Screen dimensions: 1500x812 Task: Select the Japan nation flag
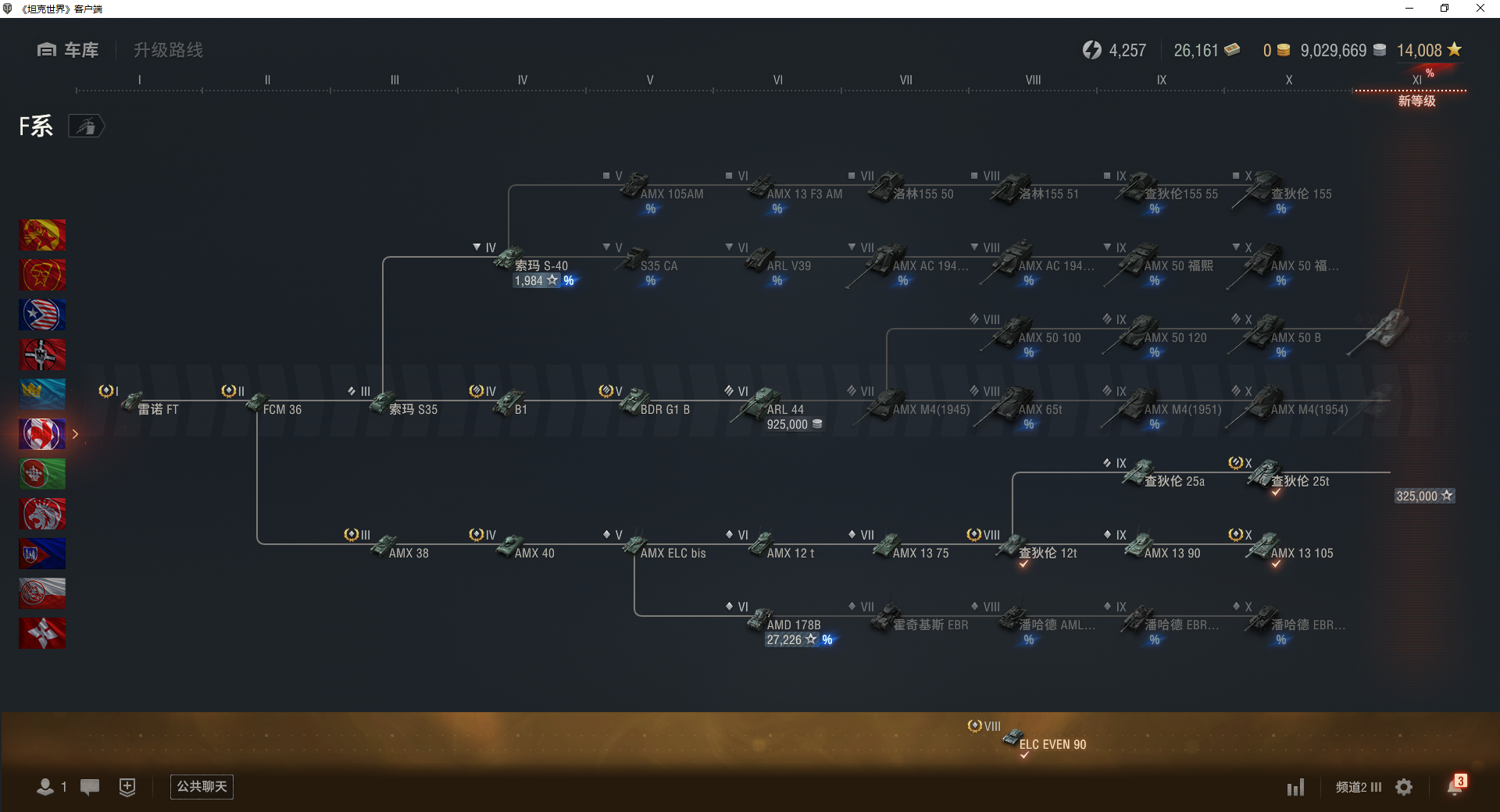click(42, 633)
